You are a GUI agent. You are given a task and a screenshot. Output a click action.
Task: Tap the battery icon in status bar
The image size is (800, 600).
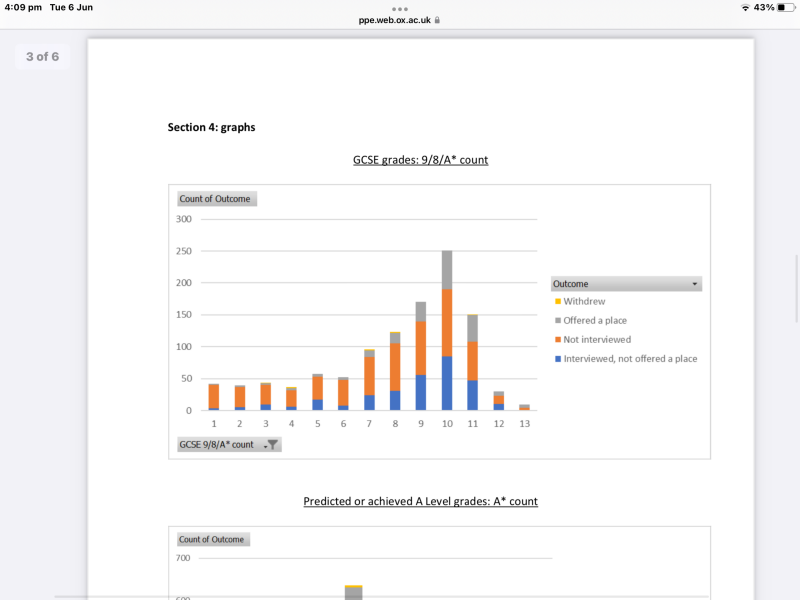click(x=785, y=8)
